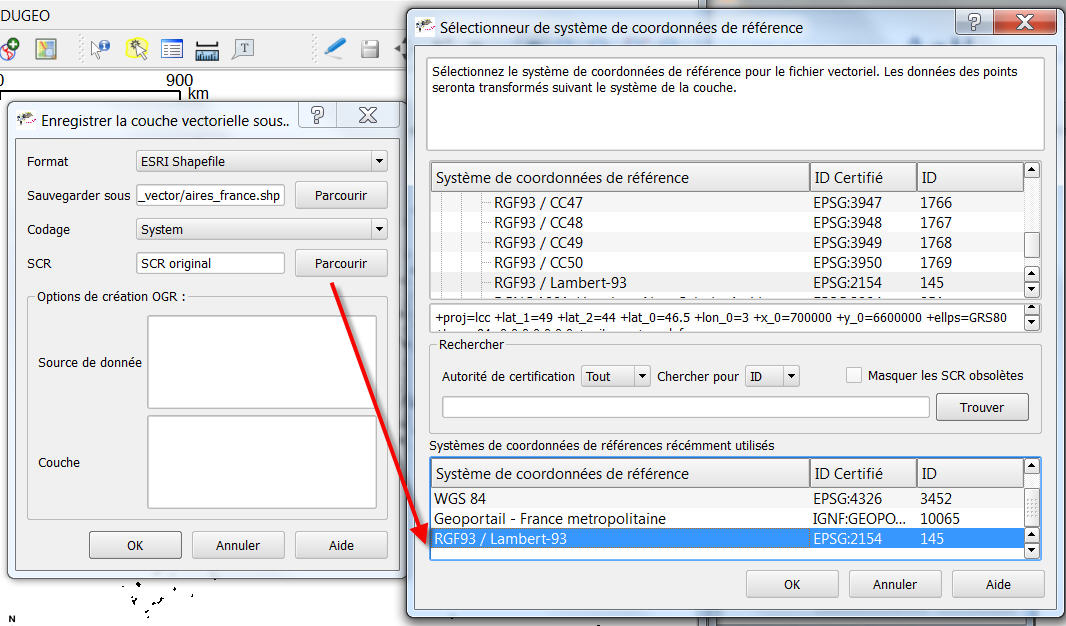Click Parcourir button next to SCR field

coord(340,263)
